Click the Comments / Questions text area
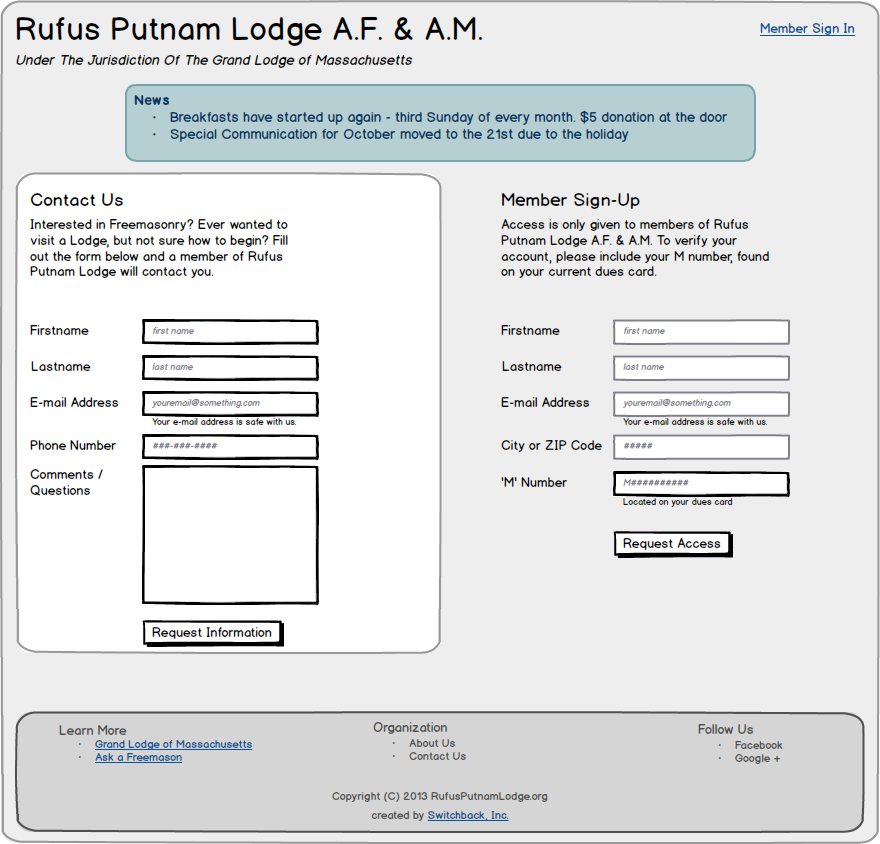 tap(230, 535)
